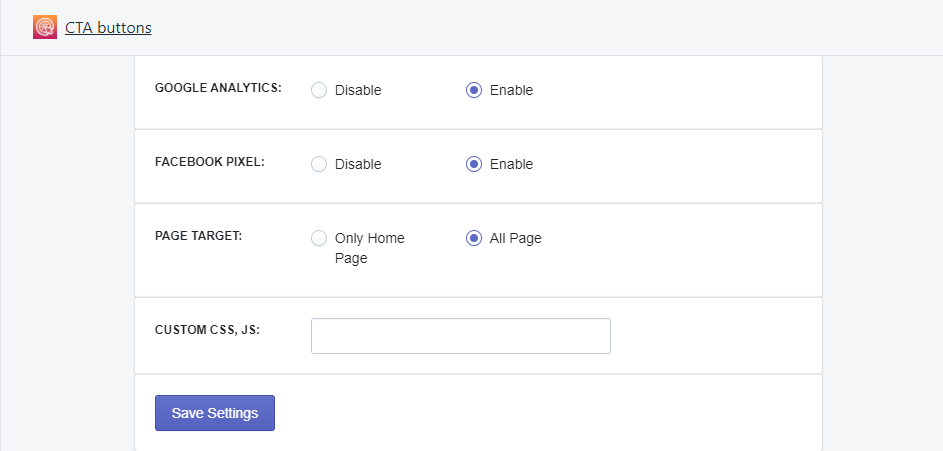Viewport: 943px width, 451px height.
Task: Click the FACEBOOK PIXEL label
Action: coord(210,162)
